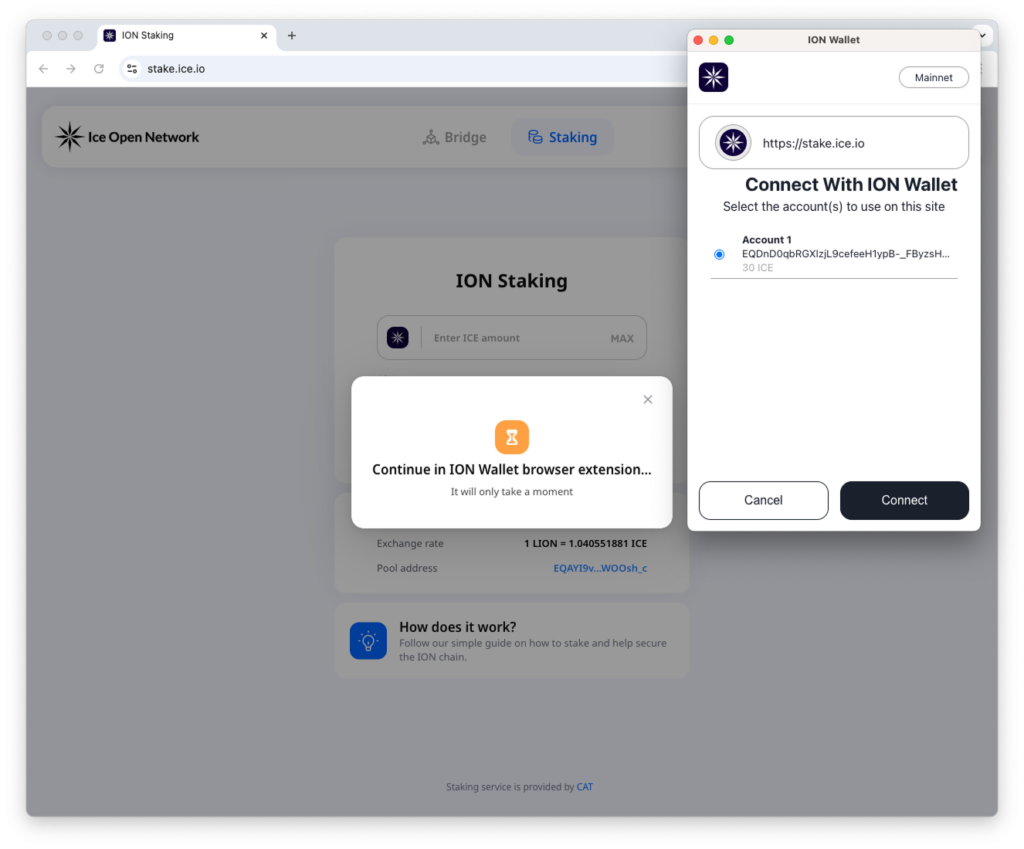Click the ICE token icon in amount field
1024x849 pixels.
click(x=398, y=337)
